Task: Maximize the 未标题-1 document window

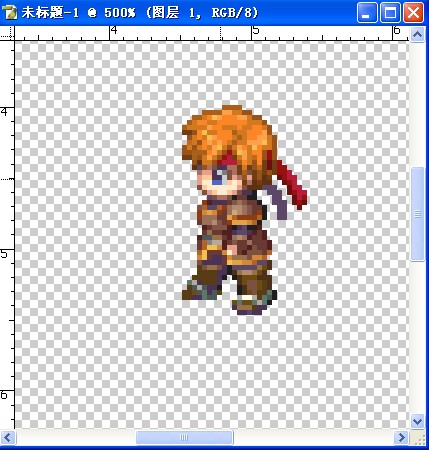Action: coord(390,13)
